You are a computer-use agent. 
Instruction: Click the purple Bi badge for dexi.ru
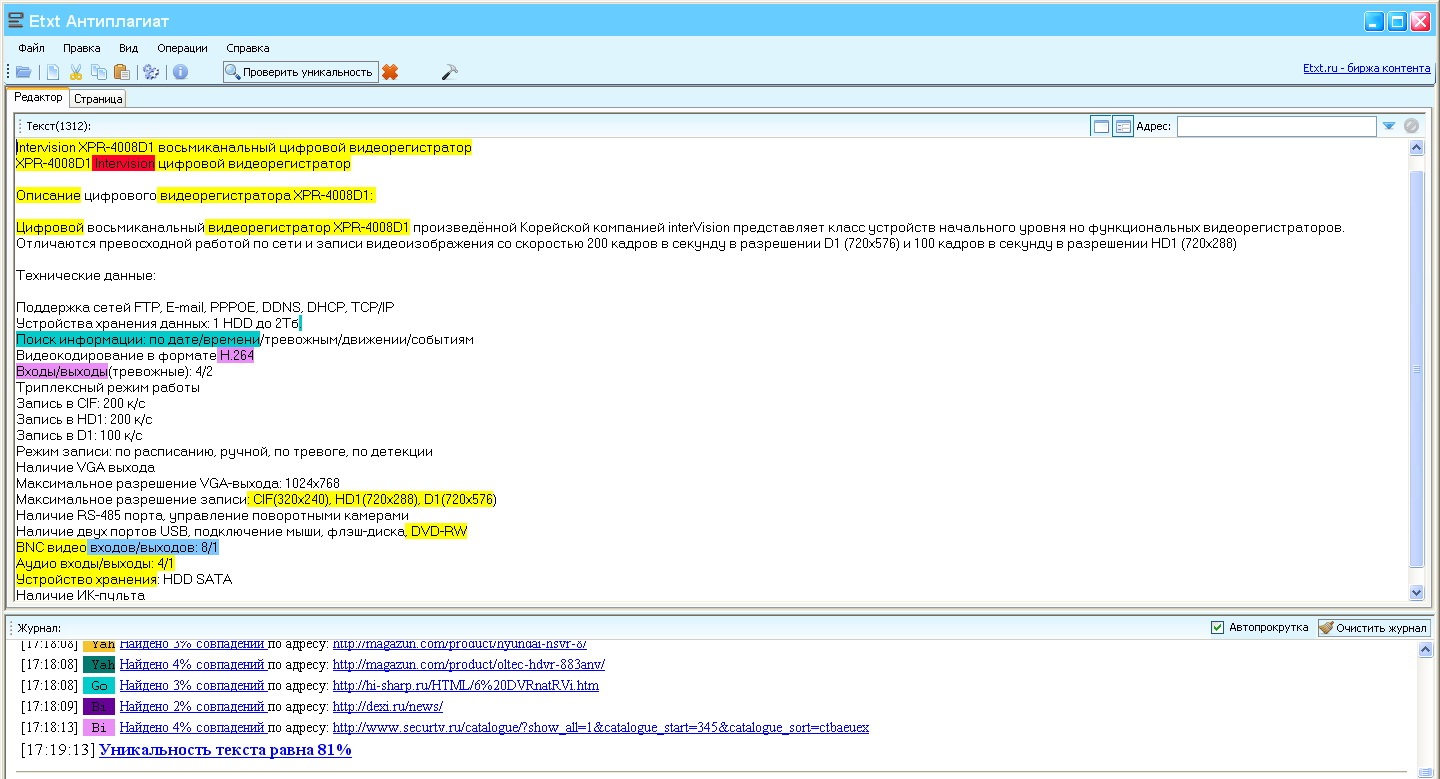(x=99, y=706)
